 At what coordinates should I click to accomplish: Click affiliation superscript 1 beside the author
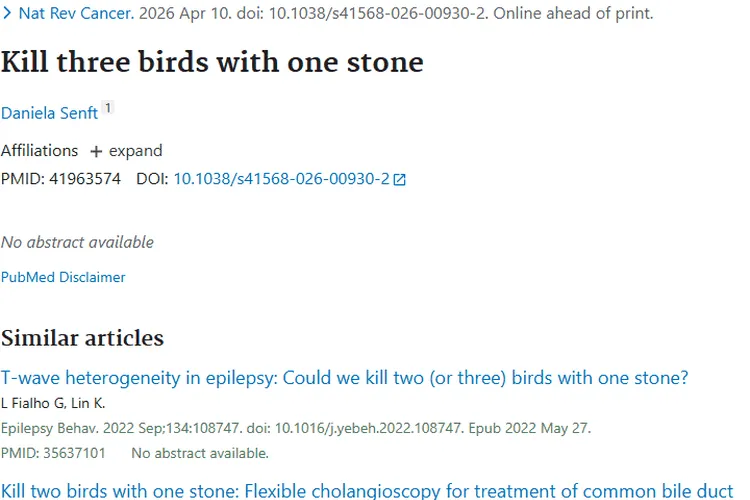[108, 108]
